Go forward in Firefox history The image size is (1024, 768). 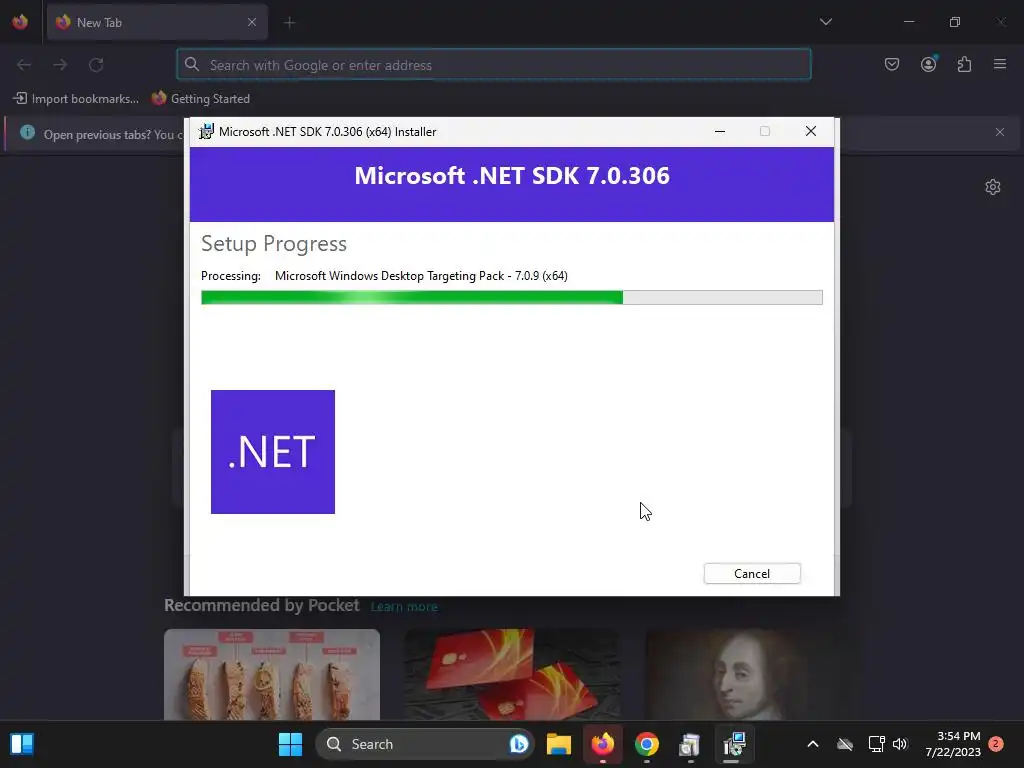[60, 65]
